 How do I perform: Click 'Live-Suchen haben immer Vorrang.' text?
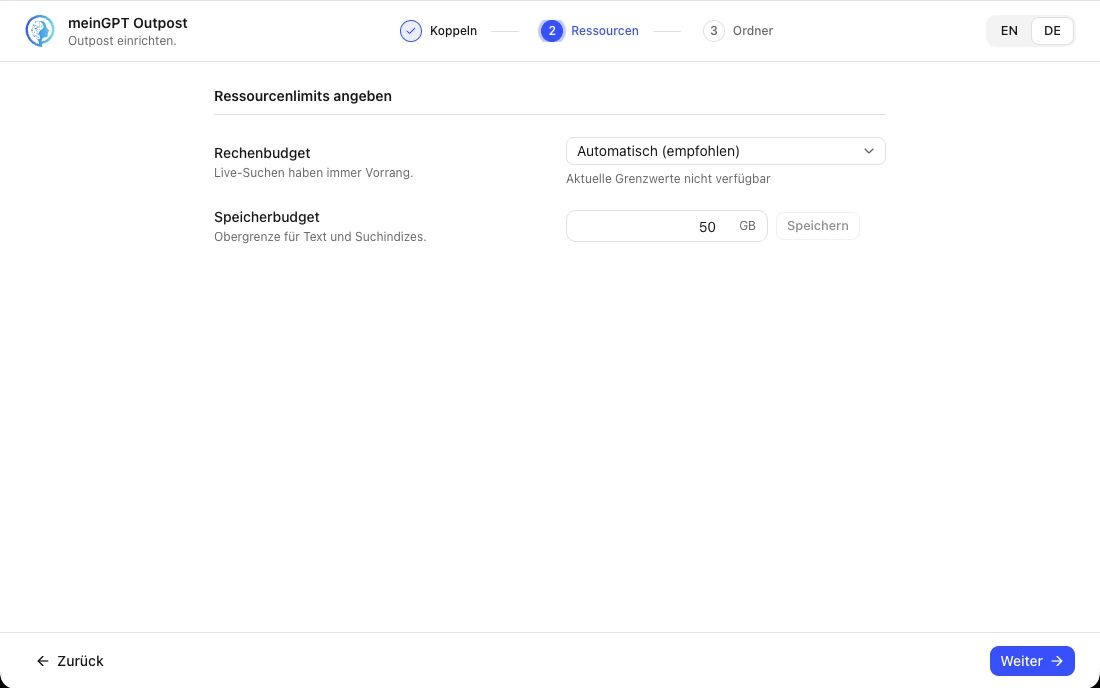(x=314, y=173)
